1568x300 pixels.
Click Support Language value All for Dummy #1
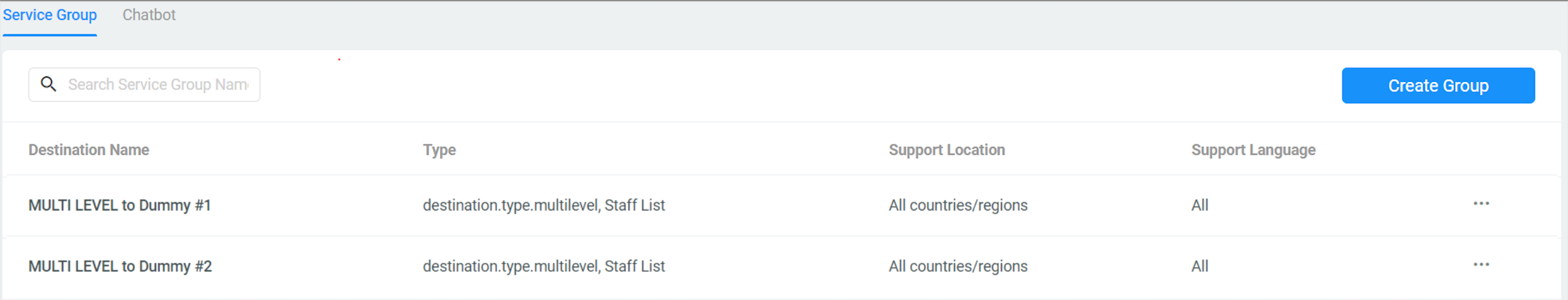(x=1199, y=205)
